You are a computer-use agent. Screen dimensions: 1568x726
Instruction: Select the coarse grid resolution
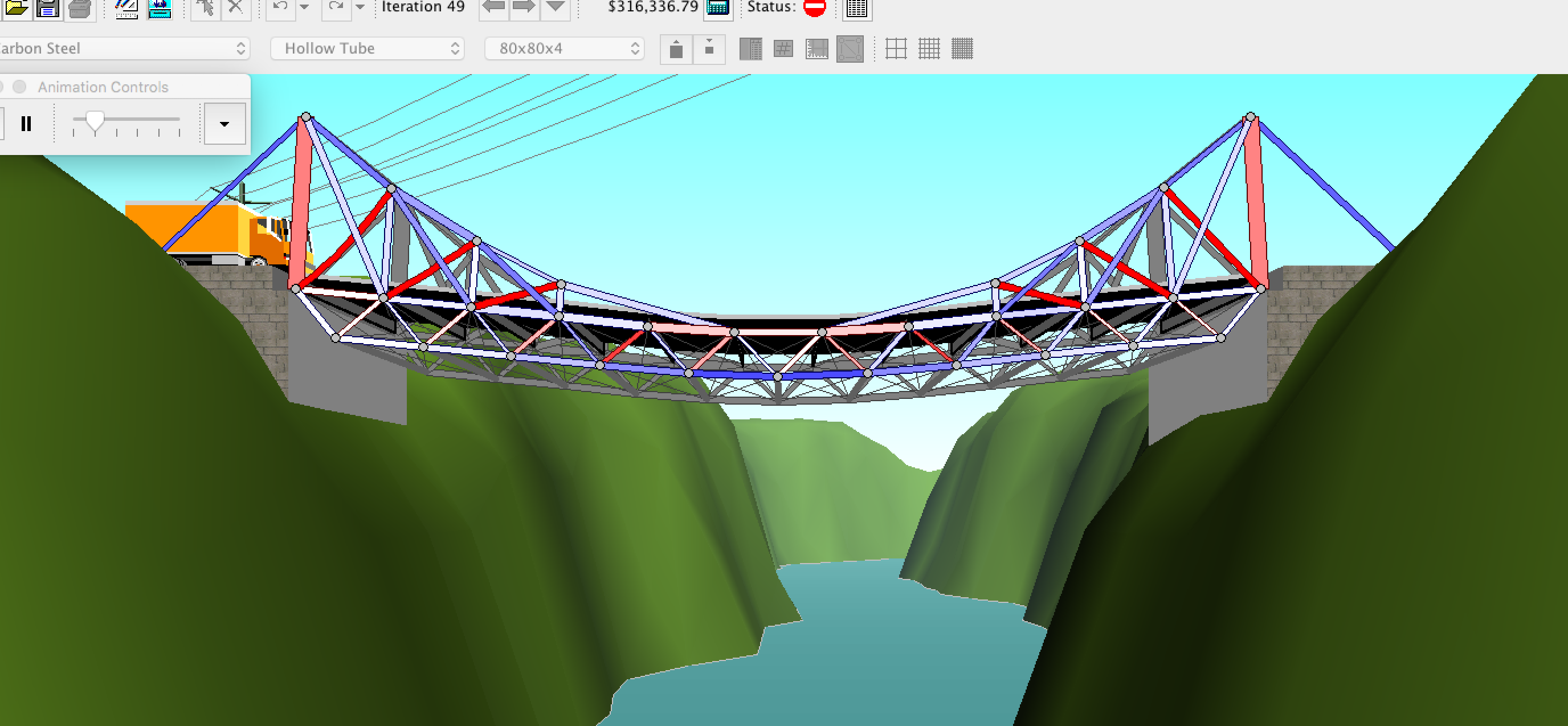click(x=896, y=48)
